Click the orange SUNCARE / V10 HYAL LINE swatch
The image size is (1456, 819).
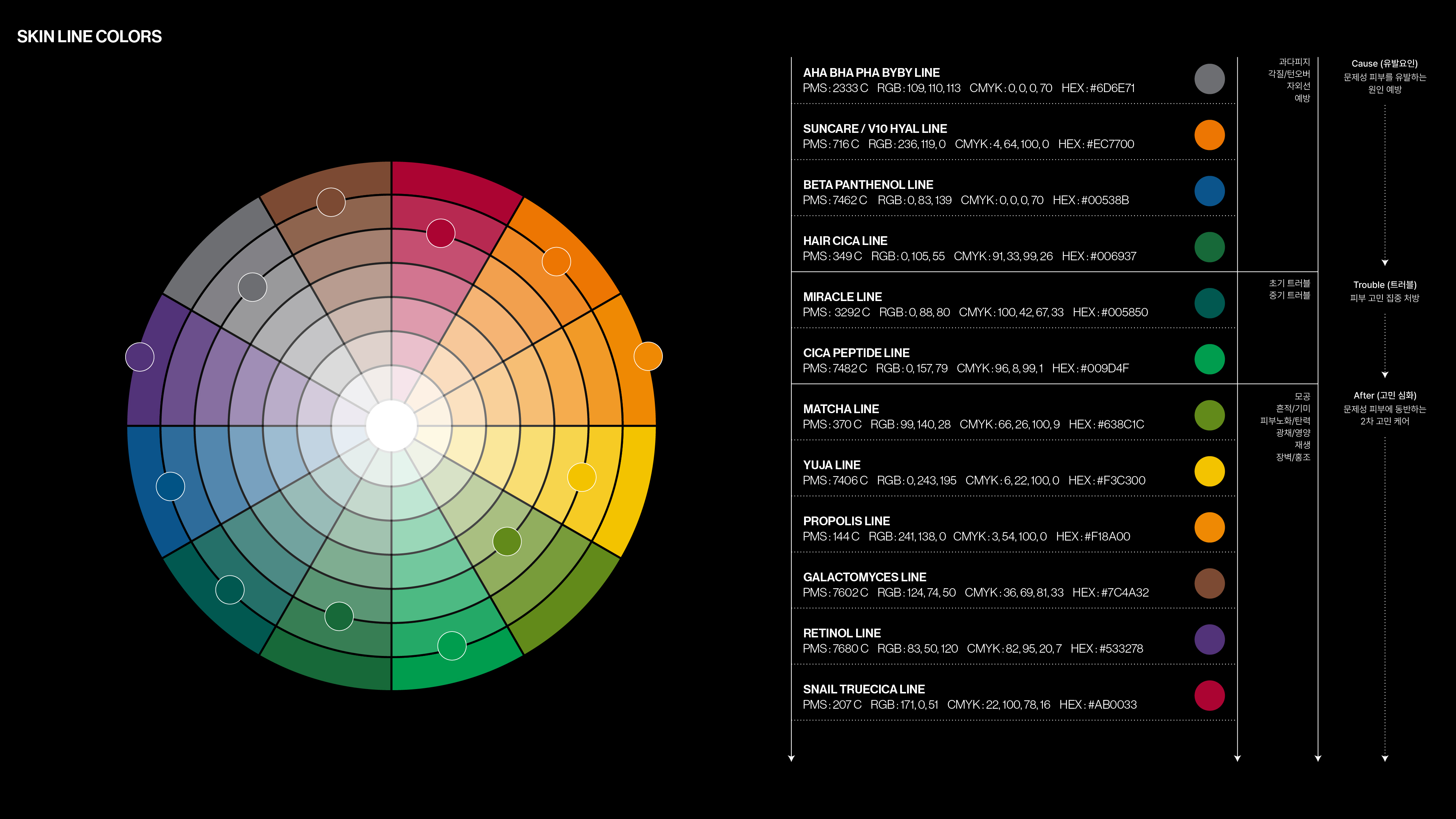pos(1209,135)
